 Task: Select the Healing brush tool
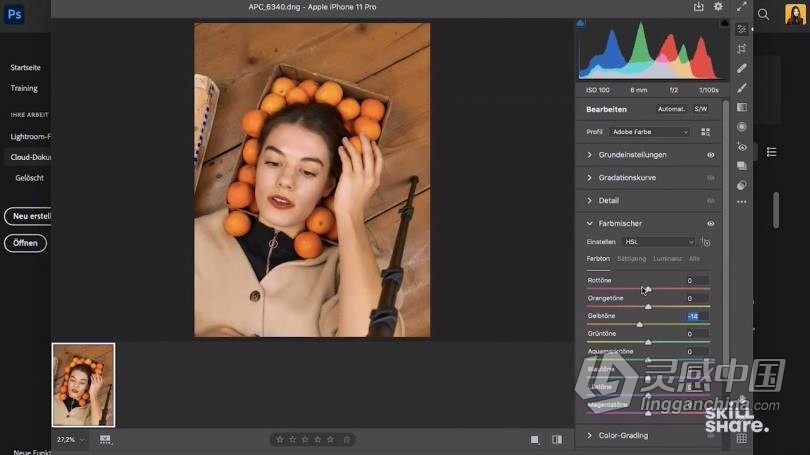click(x=741, y=69)
